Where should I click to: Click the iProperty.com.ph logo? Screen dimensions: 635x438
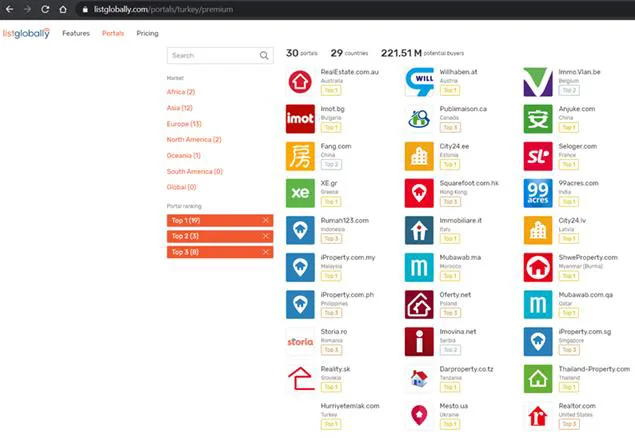[300, 304]
